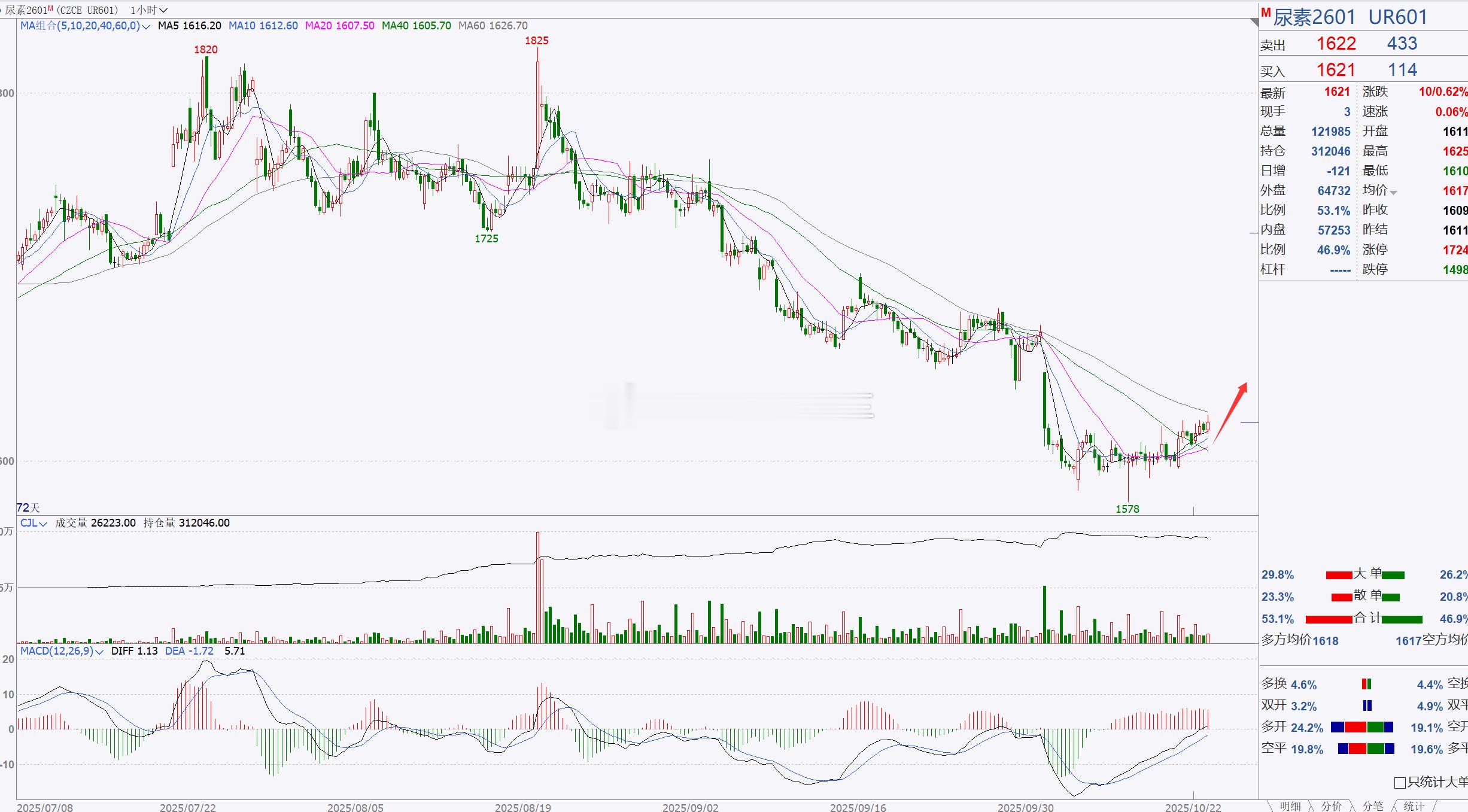Switch to the 分价 tab
The width and height of the screenshot is (1468, 812).
[x=1332, y=806]
